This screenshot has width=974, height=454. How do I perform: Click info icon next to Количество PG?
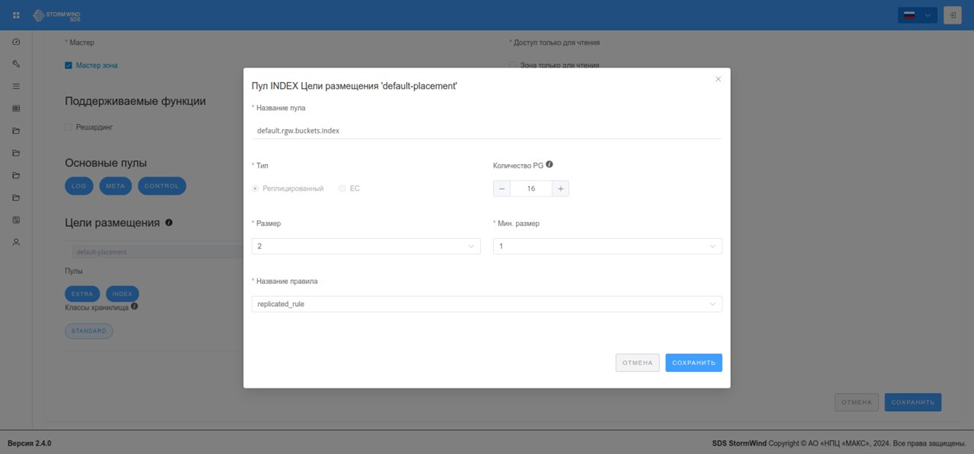[549, 165]
